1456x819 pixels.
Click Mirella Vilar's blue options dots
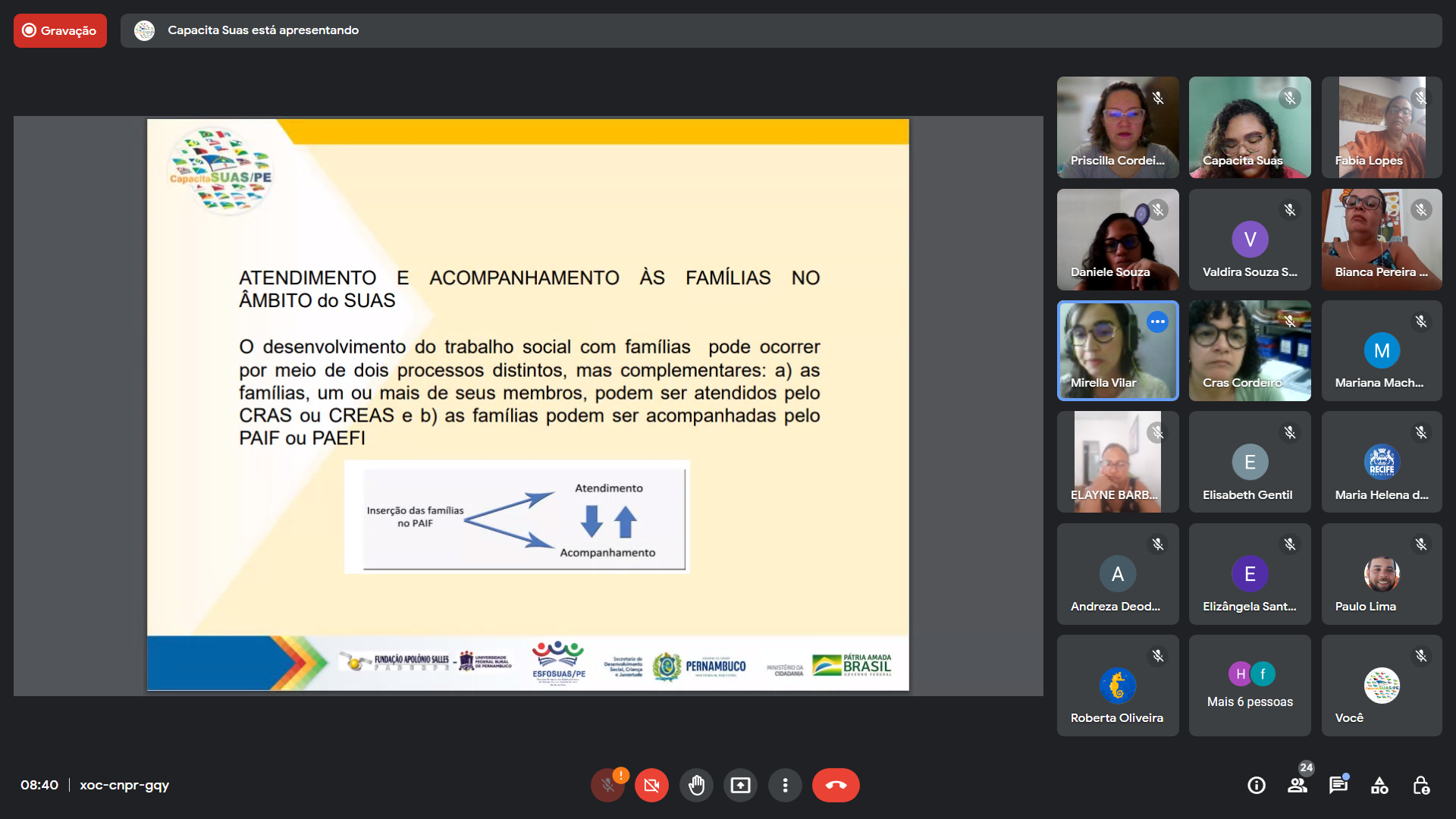pos(1157,322)
